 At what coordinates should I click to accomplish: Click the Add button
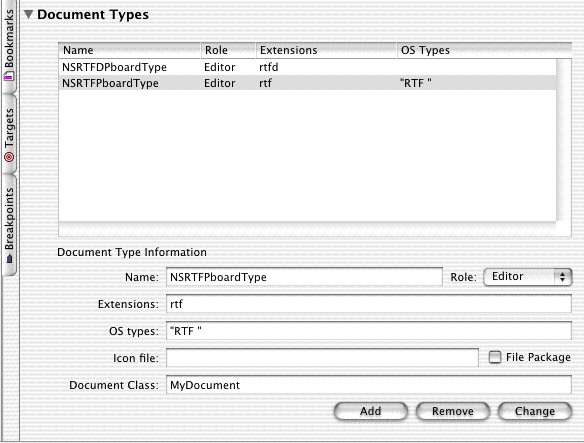[x=371, y=411]
